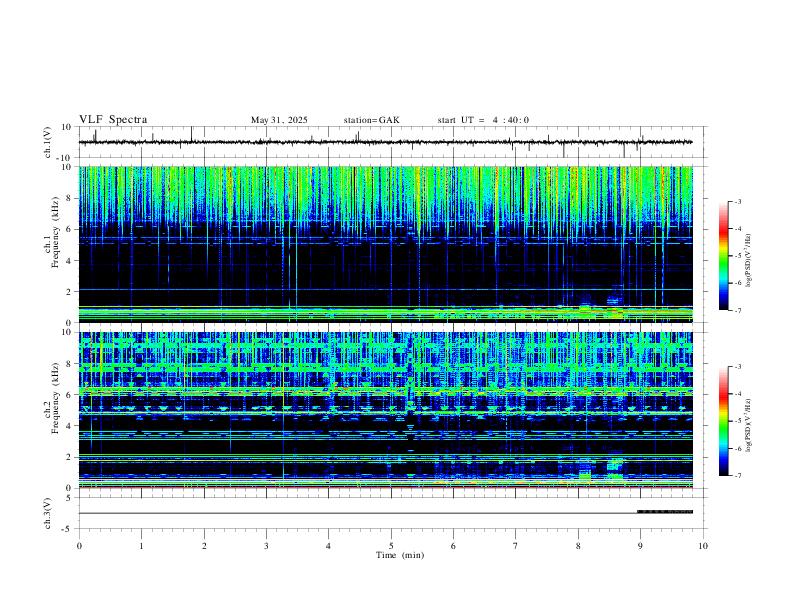792x612 pixels.
Task: Click the time axis tick label '5'
Action: tap(391, 546)
